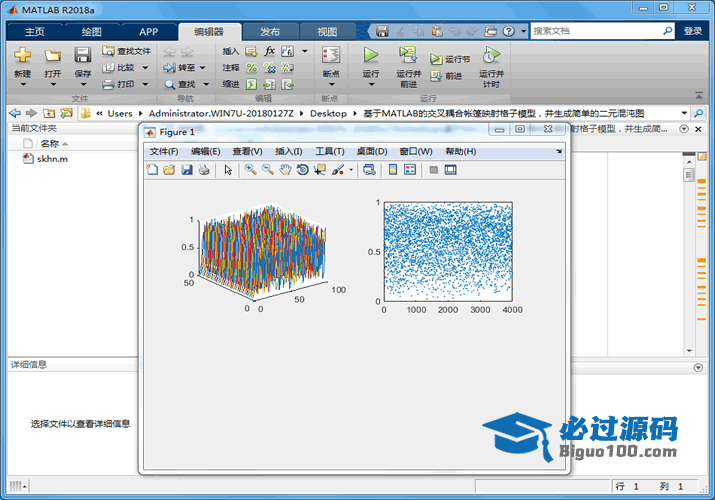Expand the address path dropdown arrow
The width and height of the screenshot is (715, 500).
(684, 113)
